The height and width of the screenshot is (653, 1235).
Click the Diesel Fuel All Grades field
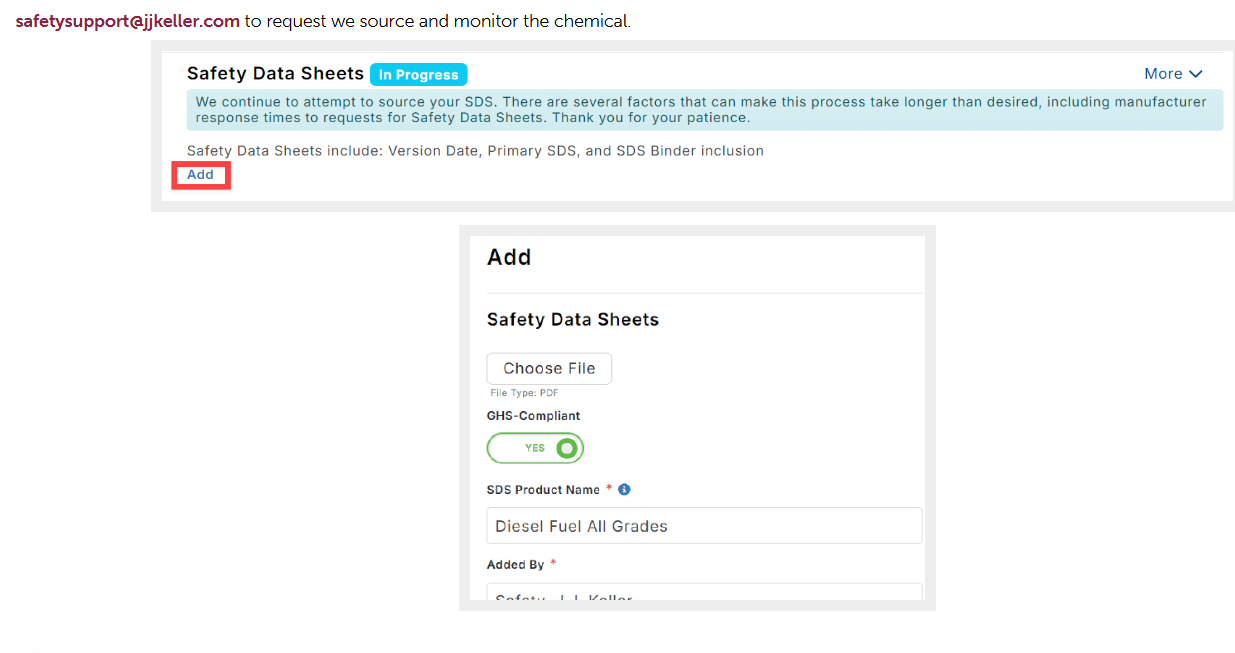704,526
